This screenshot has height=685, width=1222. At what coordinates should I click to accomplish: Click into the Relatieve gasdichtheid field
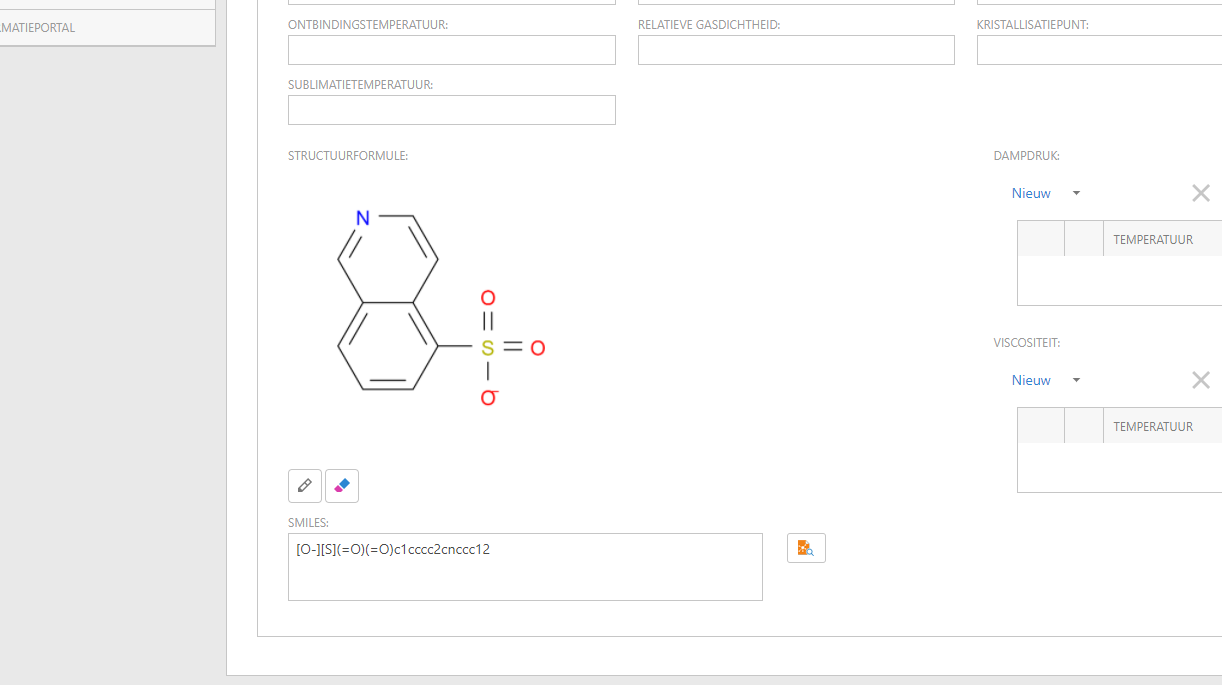pyautogui.click(x=796, y=50)
